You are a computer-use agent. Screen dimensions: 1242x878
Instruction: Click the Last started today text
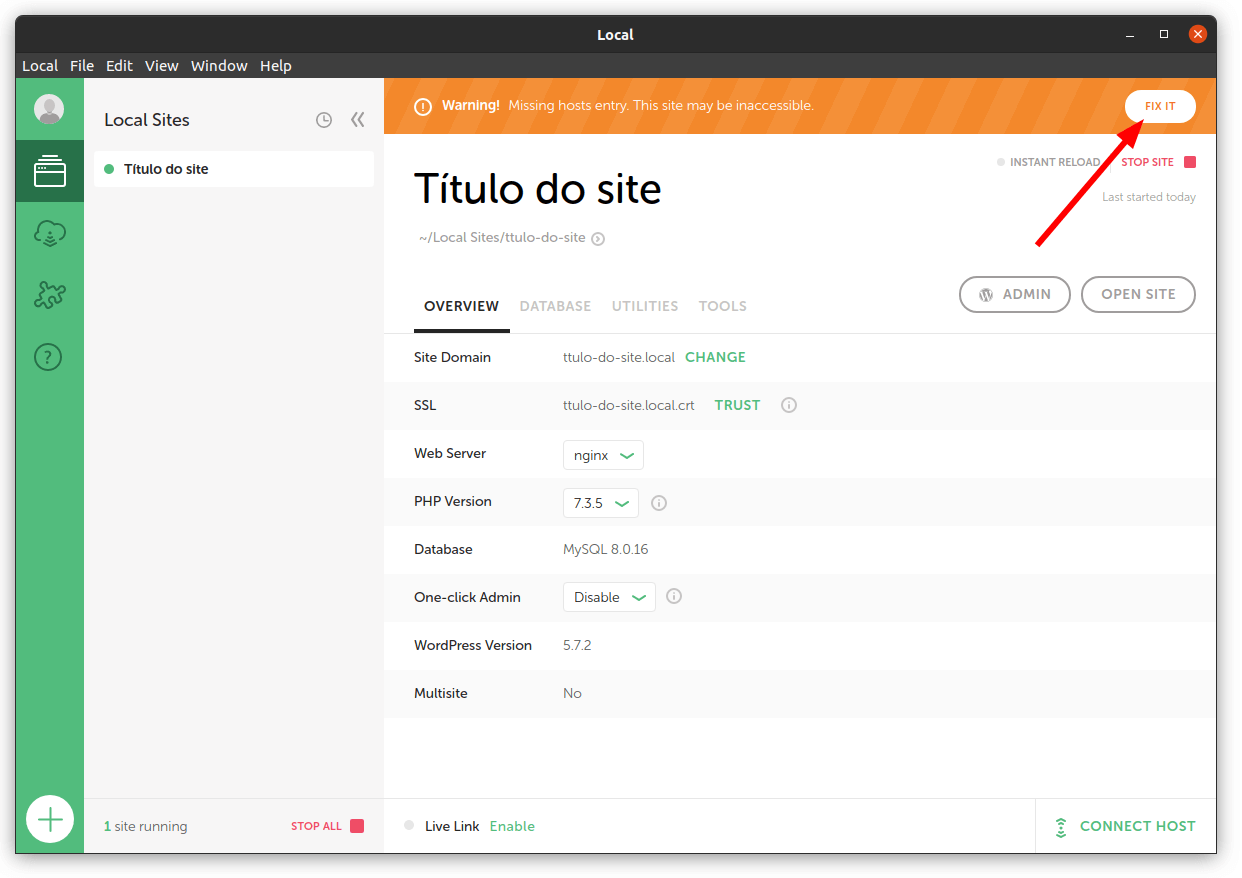(x=1149, y=197)
